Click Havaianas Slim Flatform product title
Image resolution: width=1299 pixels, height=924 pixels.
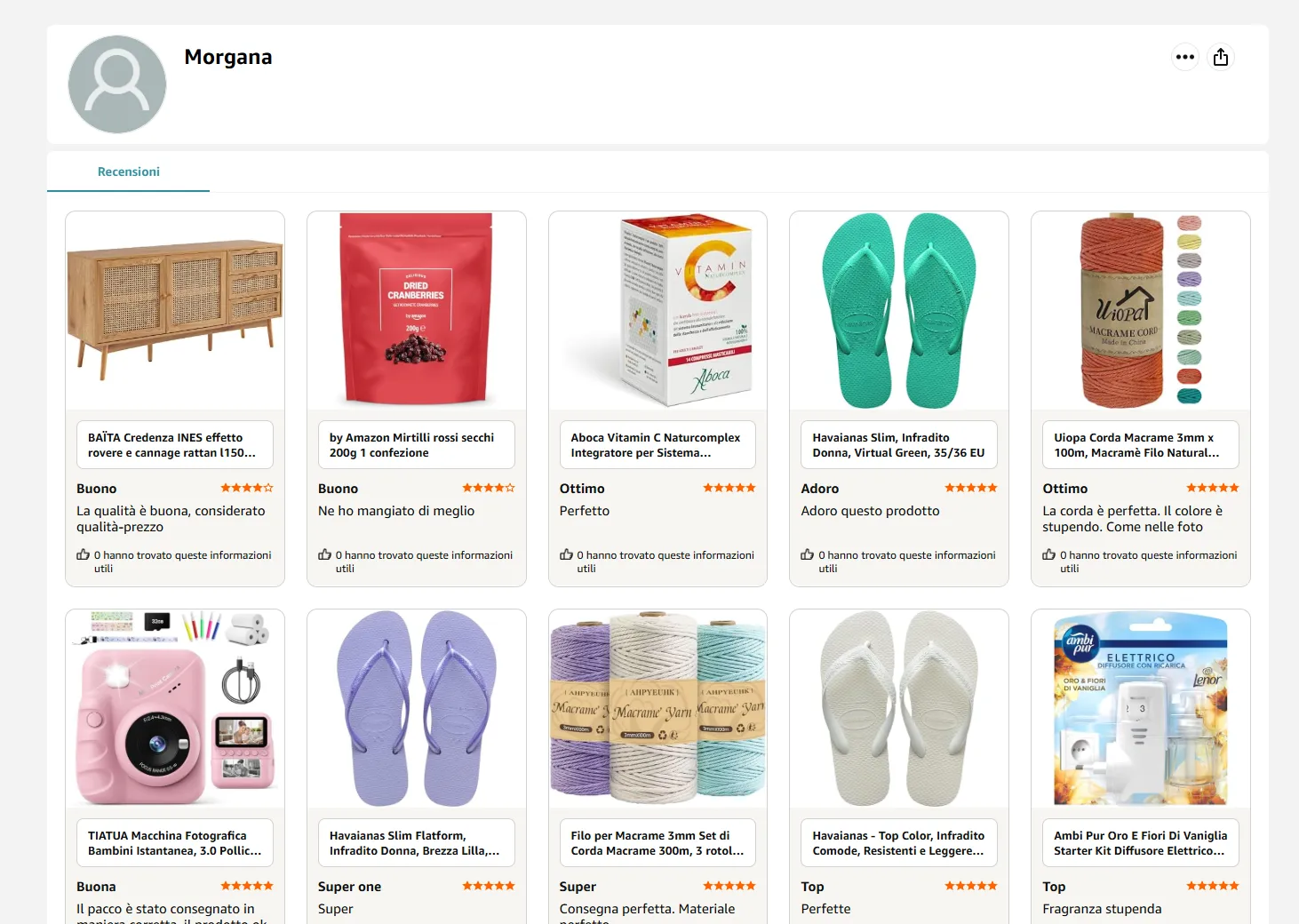[416, 843]
